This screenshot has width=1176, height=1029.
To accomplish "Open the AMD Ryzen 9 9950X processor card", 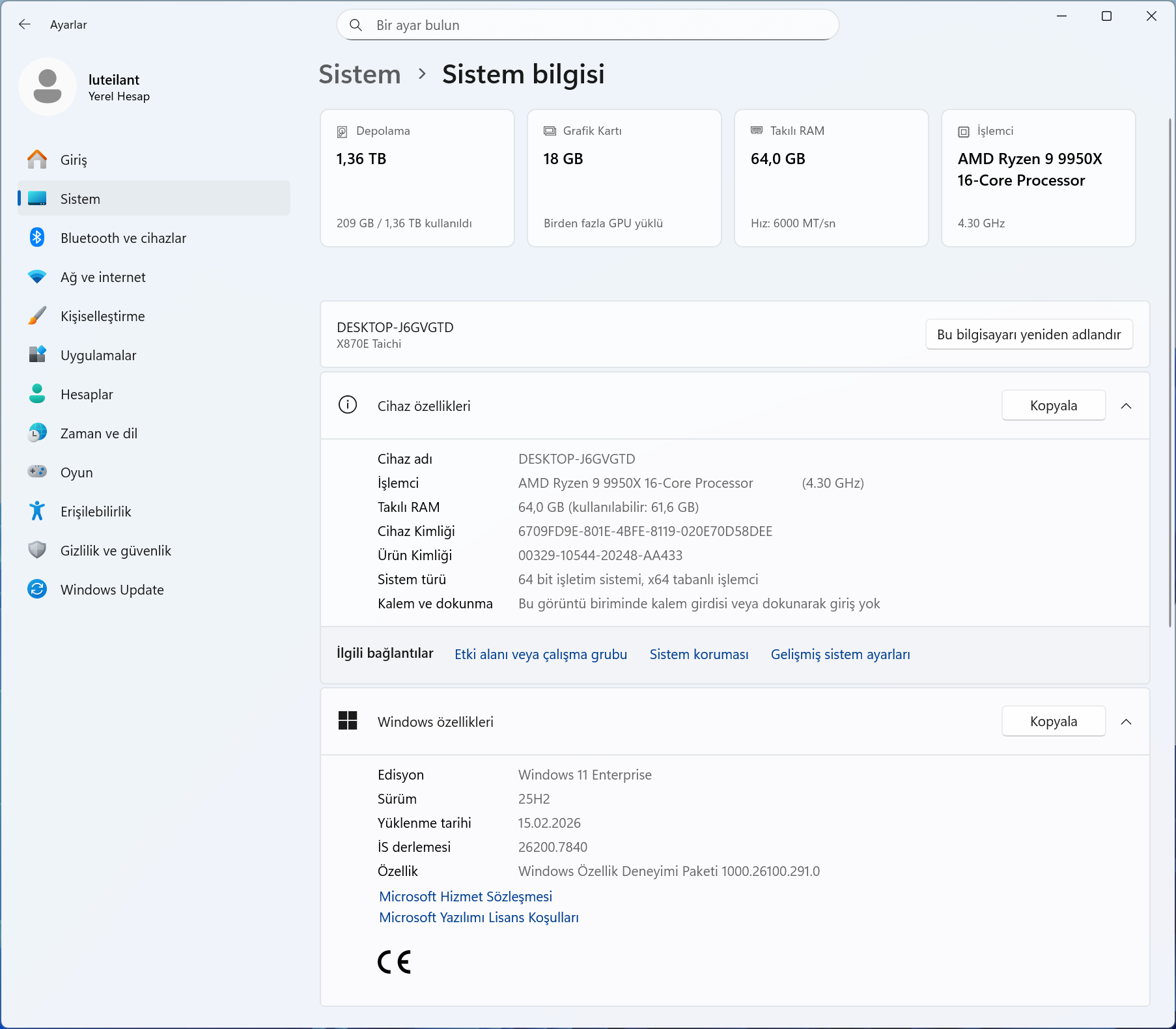I will [1039, 178].
